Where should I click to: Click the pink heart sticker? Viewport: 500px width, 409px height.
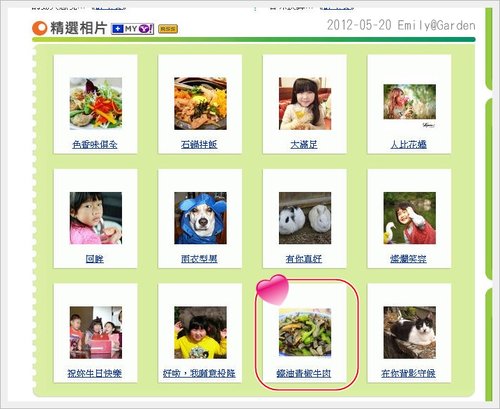(x=272, y=289)
